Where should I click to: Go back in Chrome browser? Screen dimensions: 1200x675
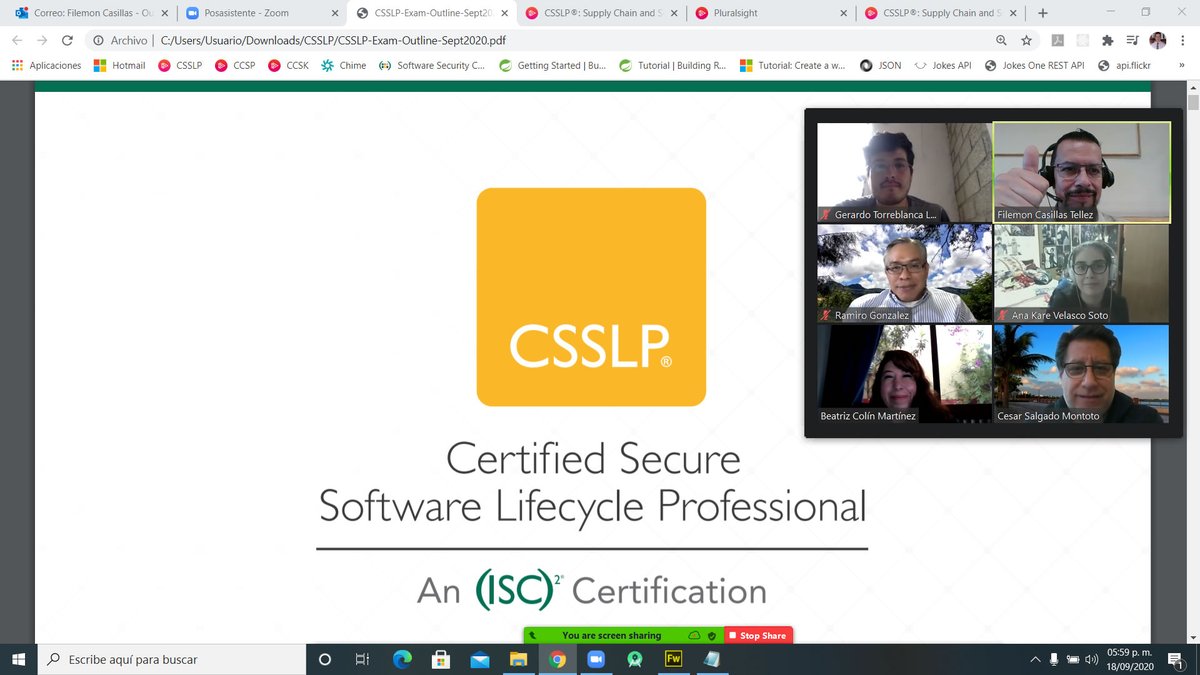pos(16,40)
